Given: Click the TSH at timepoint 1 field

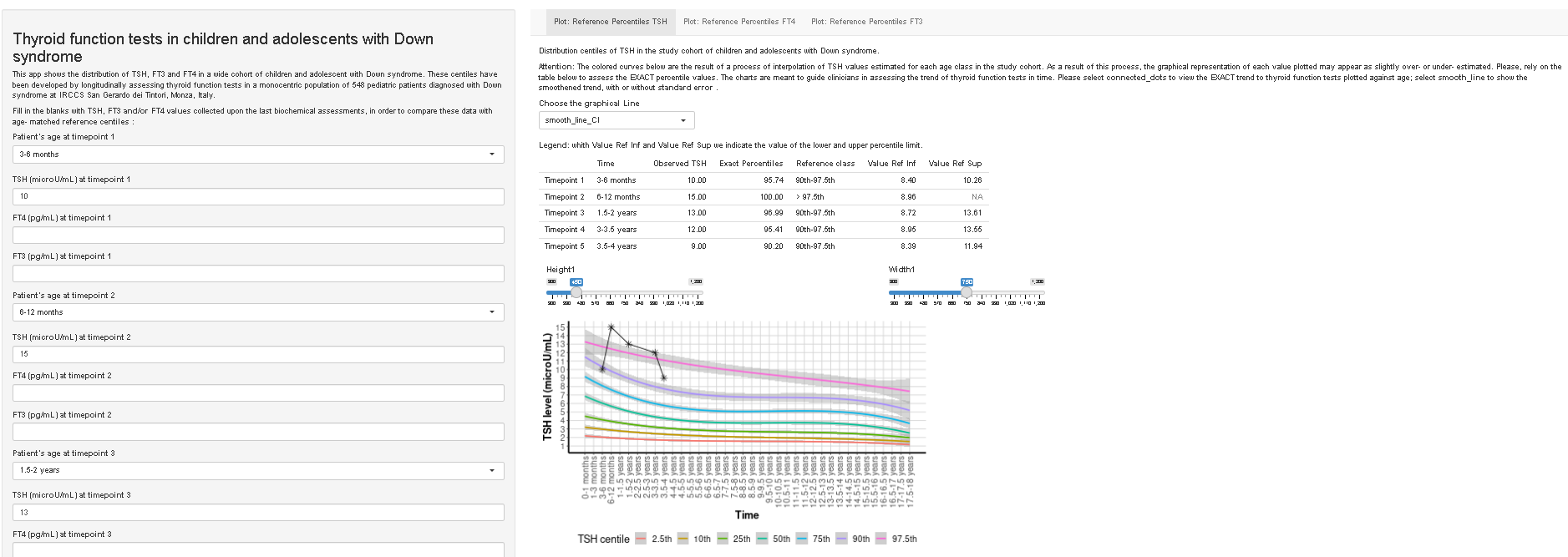Looking at the screenshot, I should [258, 196].
